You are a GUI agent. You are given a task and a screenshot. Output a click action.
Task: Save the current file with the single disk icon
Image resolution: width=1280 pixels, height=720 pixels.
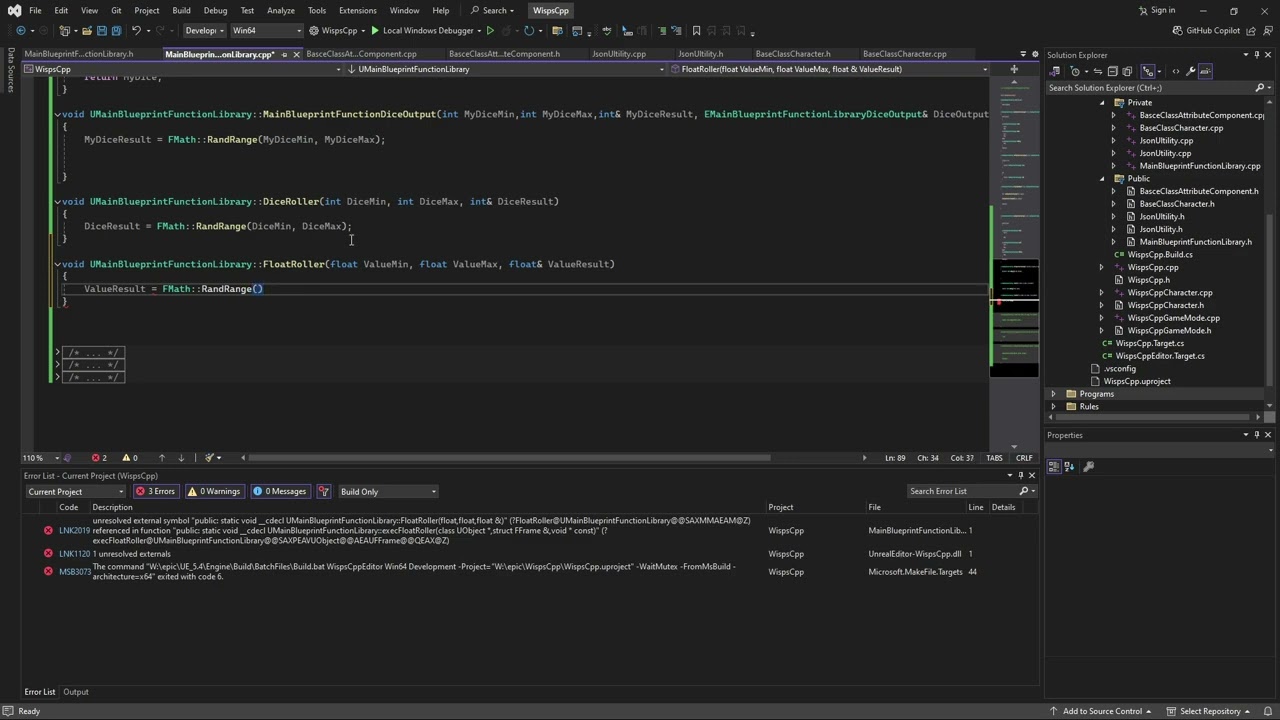(x=101, y=31)
